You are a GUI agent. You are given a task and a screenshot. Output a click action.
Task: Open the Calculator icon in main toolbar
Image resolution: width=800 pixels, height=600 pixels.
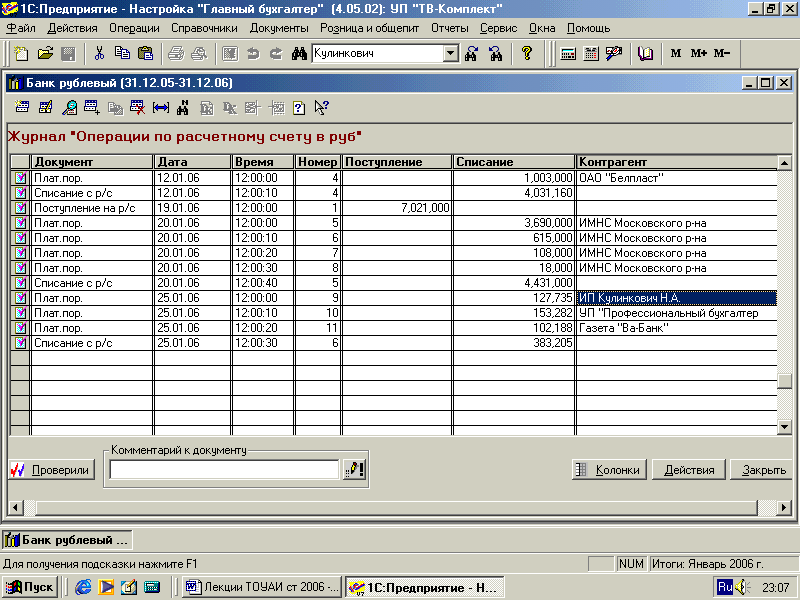point(568,53)
